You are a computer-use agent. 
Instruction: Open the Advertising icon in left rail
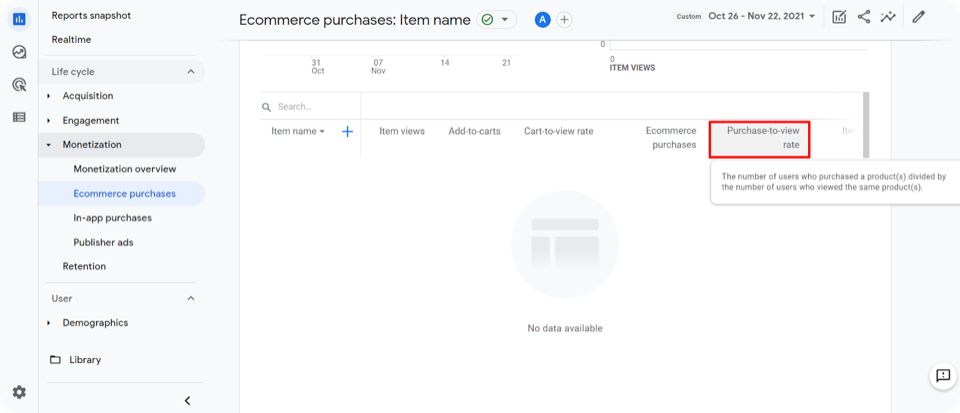(x=19, y=85)
